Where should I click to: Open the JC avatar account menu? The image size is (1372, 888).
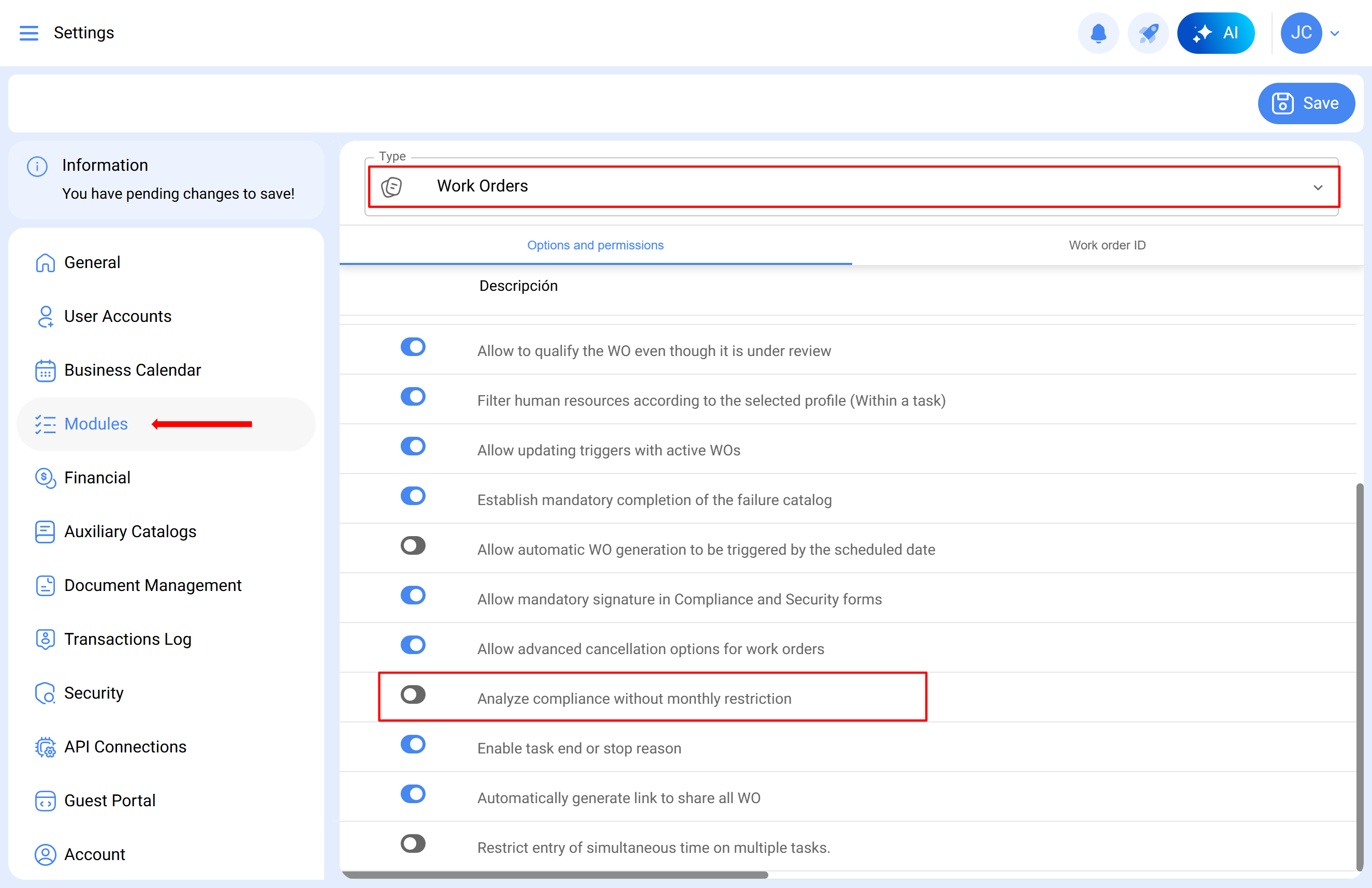click(x=1301, y=33)
